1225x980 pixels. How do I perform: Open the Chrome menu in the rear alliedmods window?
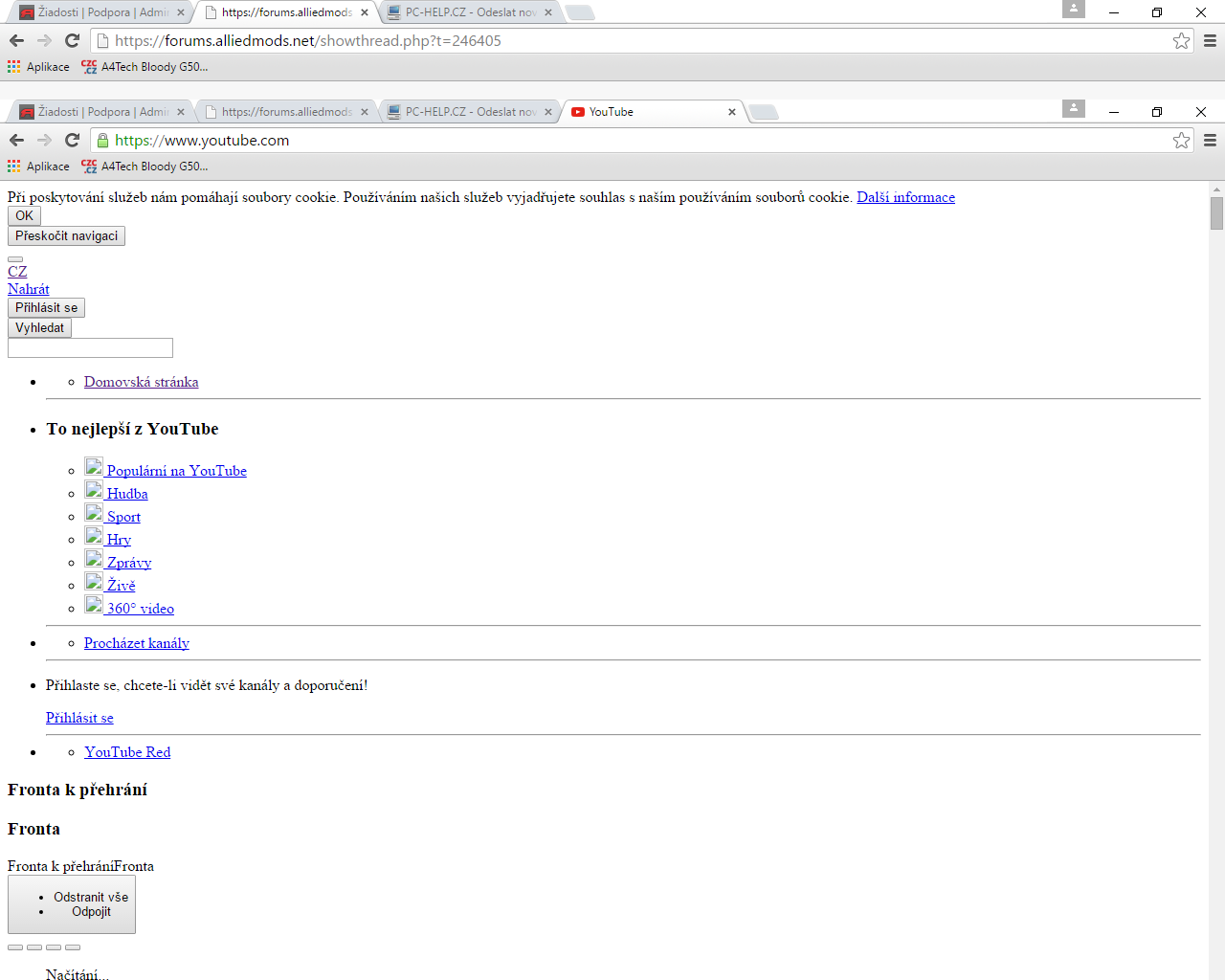[x=1210, y=41]
